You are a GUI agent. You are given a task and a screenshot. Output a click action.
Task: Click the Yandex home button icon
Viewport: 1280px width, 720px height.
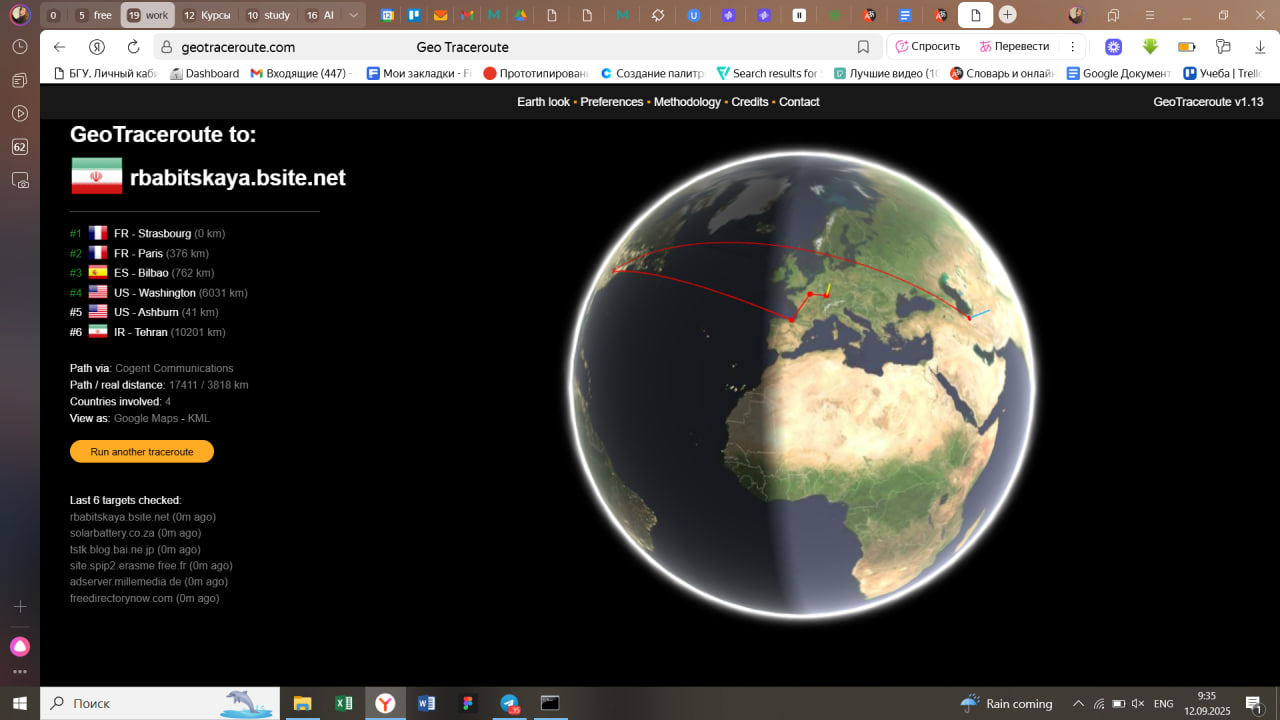[x=97, y=47]
